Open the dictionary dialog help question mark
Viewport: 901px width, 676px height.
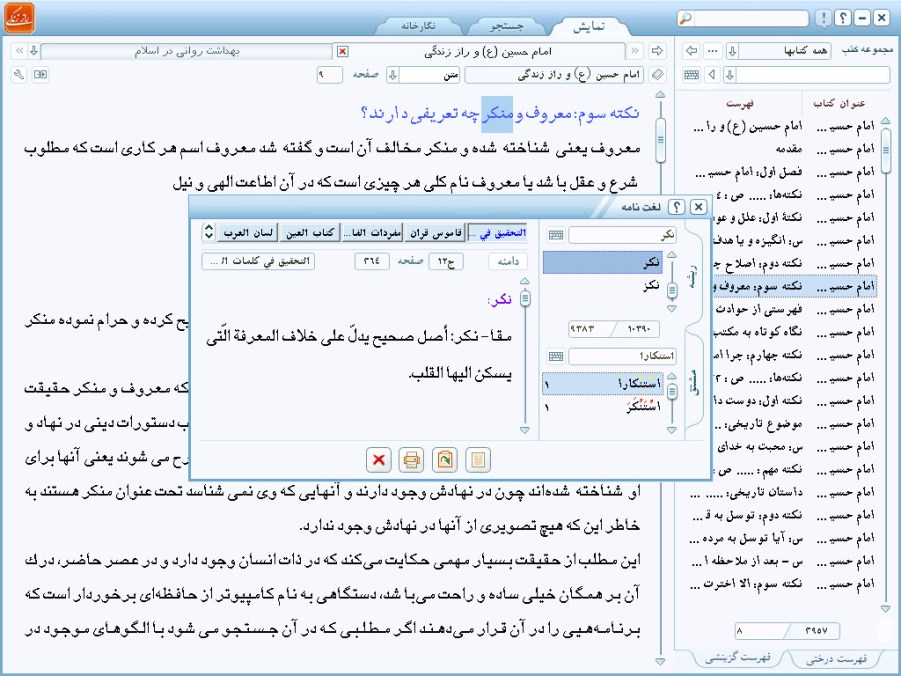tap(677, 207)
